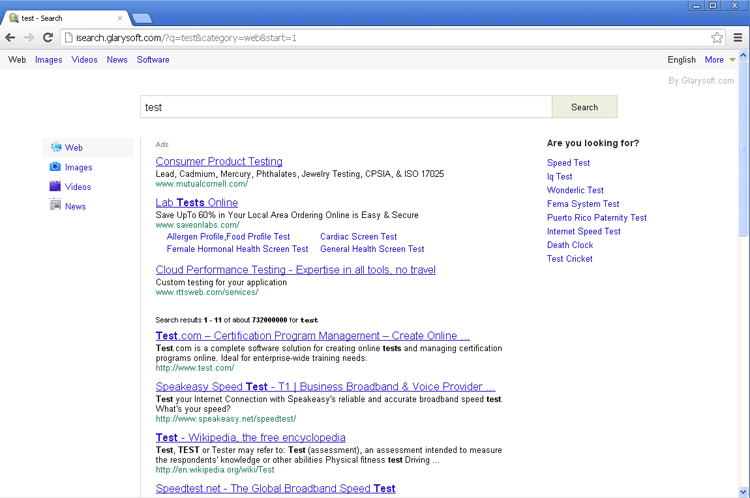This screenshot has width=750, height=498.
Task: Click the browser back arrow button
Action: (x=11, y=38)
